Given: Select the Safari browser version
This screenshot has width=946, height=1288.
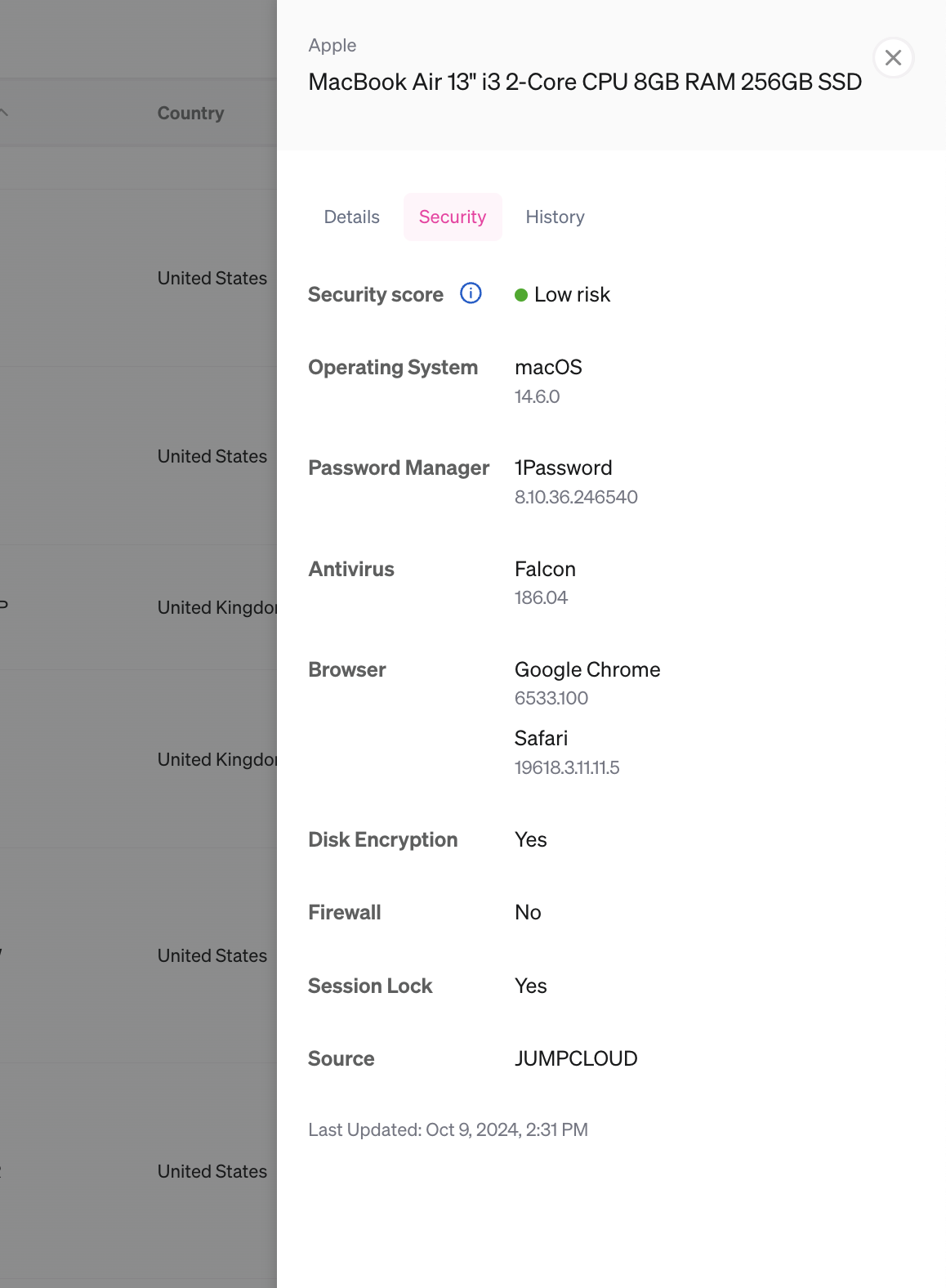Looking at the screenshot, I should click(567, 767).
